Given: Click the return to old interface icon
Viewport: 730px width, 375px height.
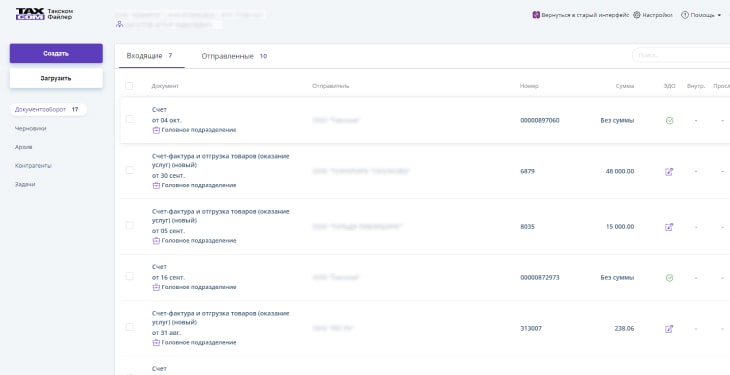Looking at the screenshot, I should pos(536,15).
